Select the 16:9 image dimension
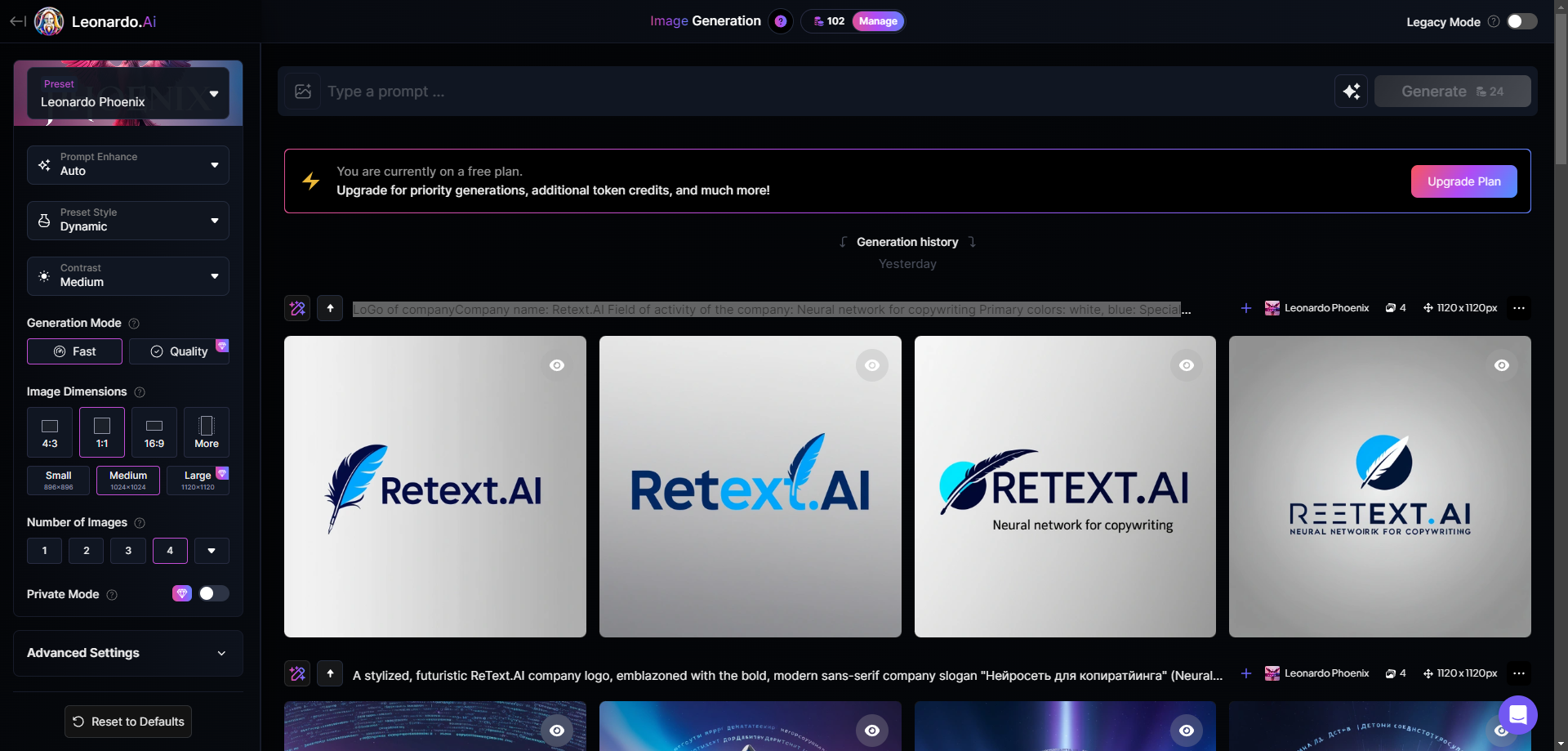The image size is (1568, 751). point(154,431)
